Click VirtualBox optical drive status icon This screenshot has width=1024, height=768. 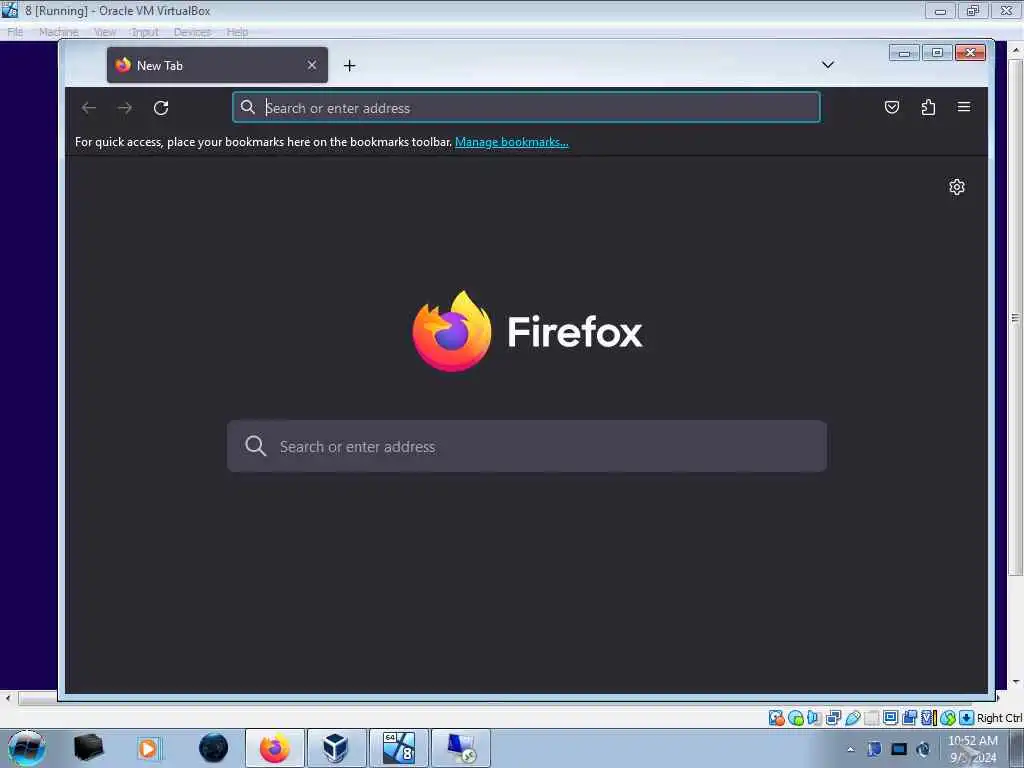(796, 718)
